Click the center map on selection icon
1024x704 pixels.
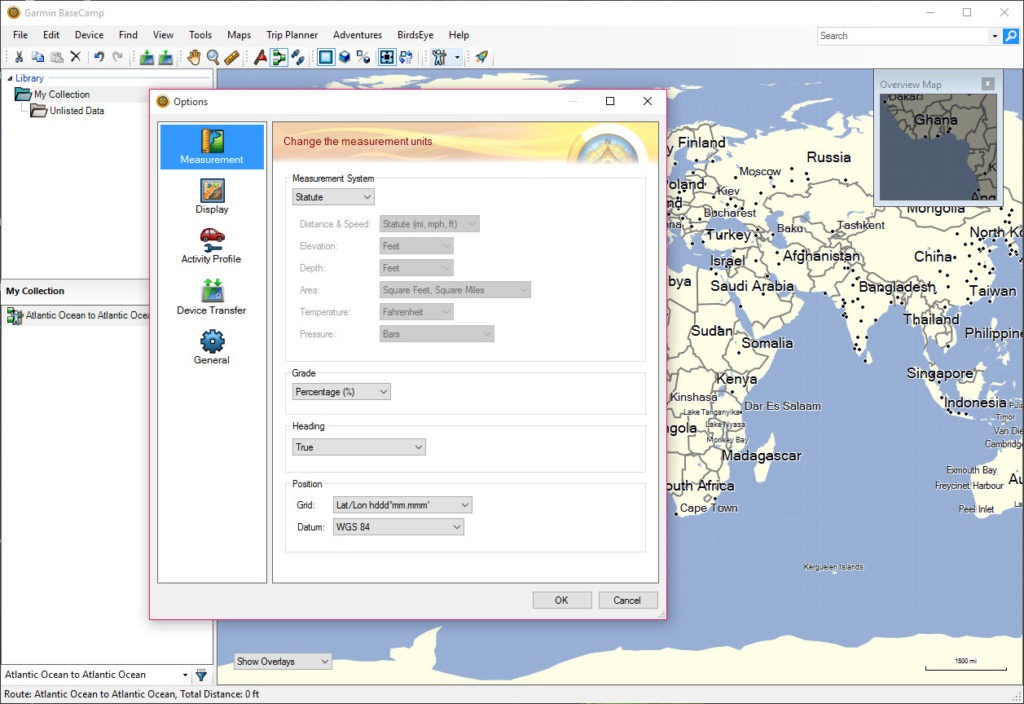coord(387,57)
